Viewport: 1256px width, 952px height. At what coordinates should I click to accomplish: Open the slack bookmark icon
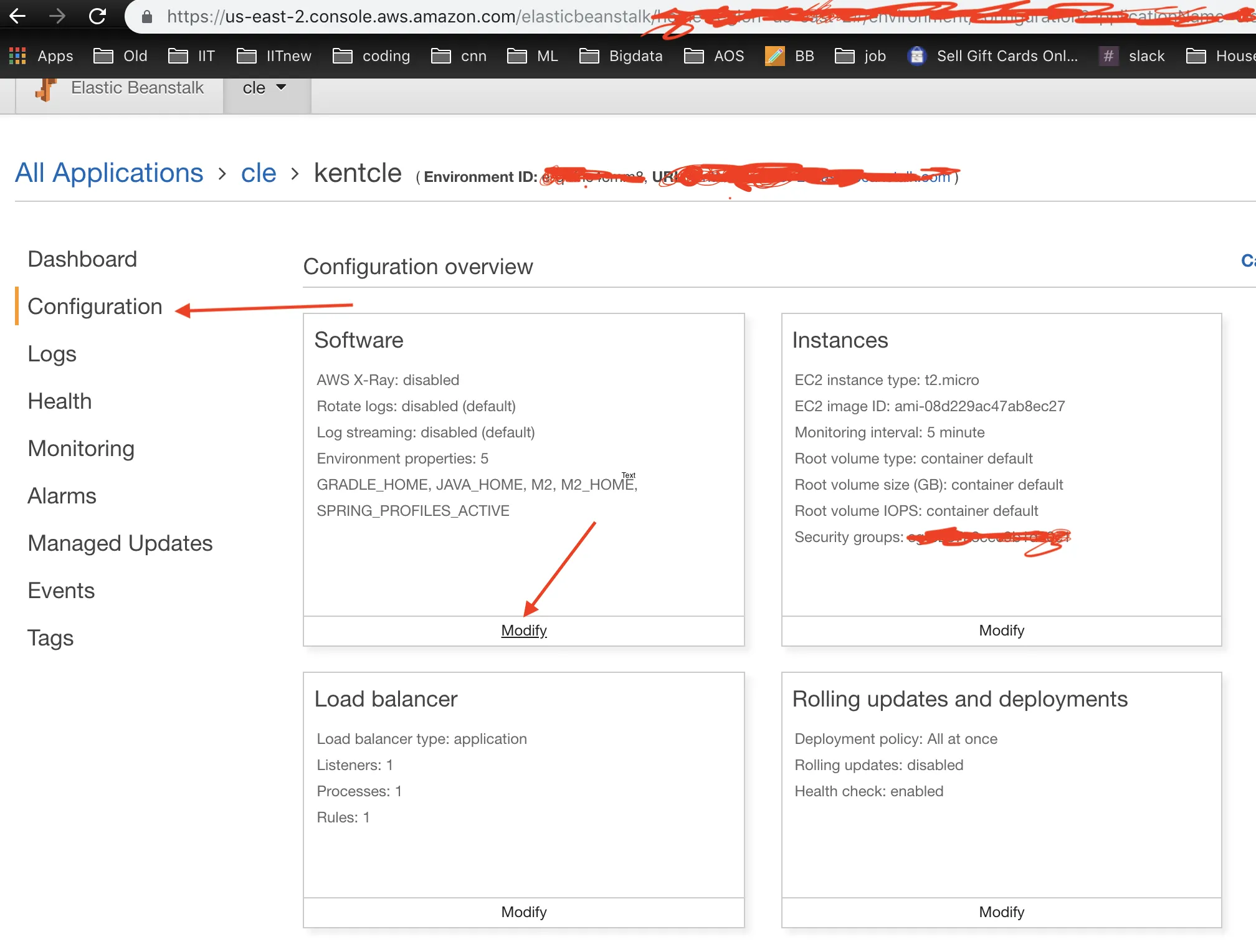pyautogui.click(x=1108, y=56)
